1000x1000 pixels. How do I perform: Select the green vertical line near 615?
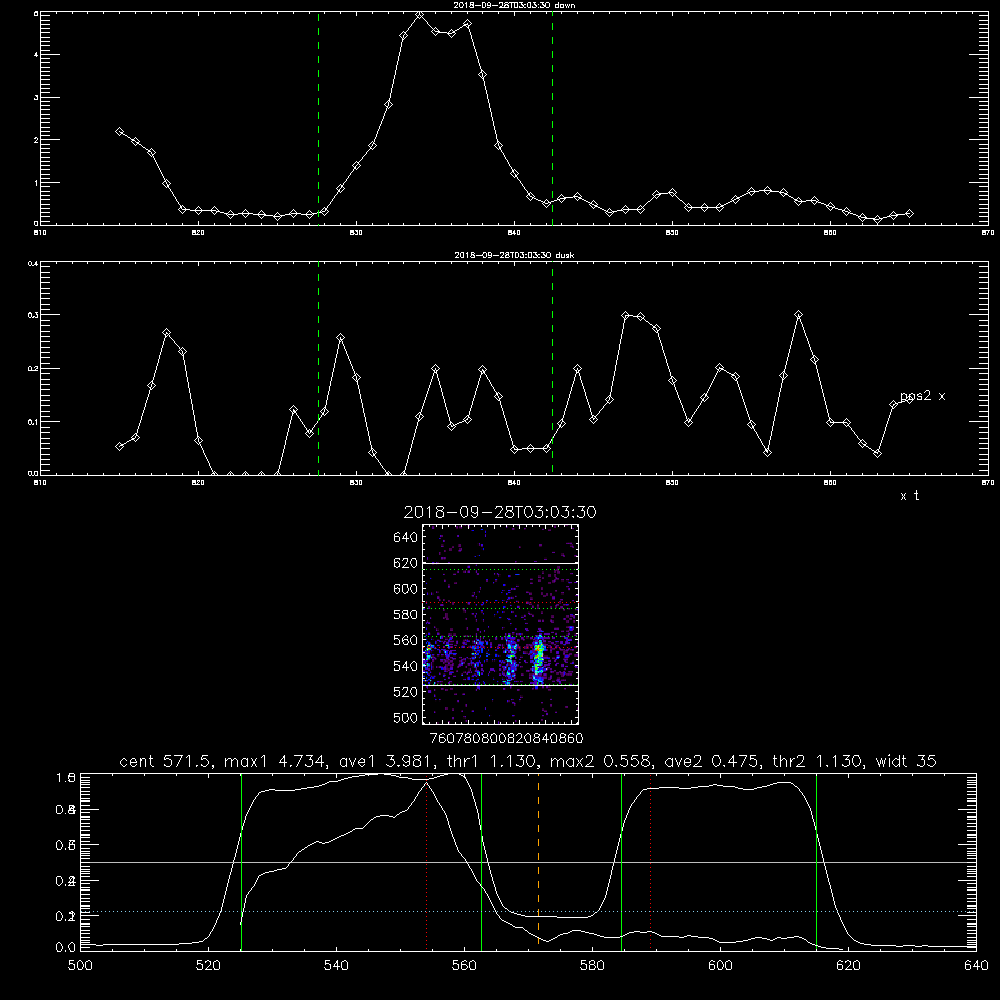coord(816,861)
